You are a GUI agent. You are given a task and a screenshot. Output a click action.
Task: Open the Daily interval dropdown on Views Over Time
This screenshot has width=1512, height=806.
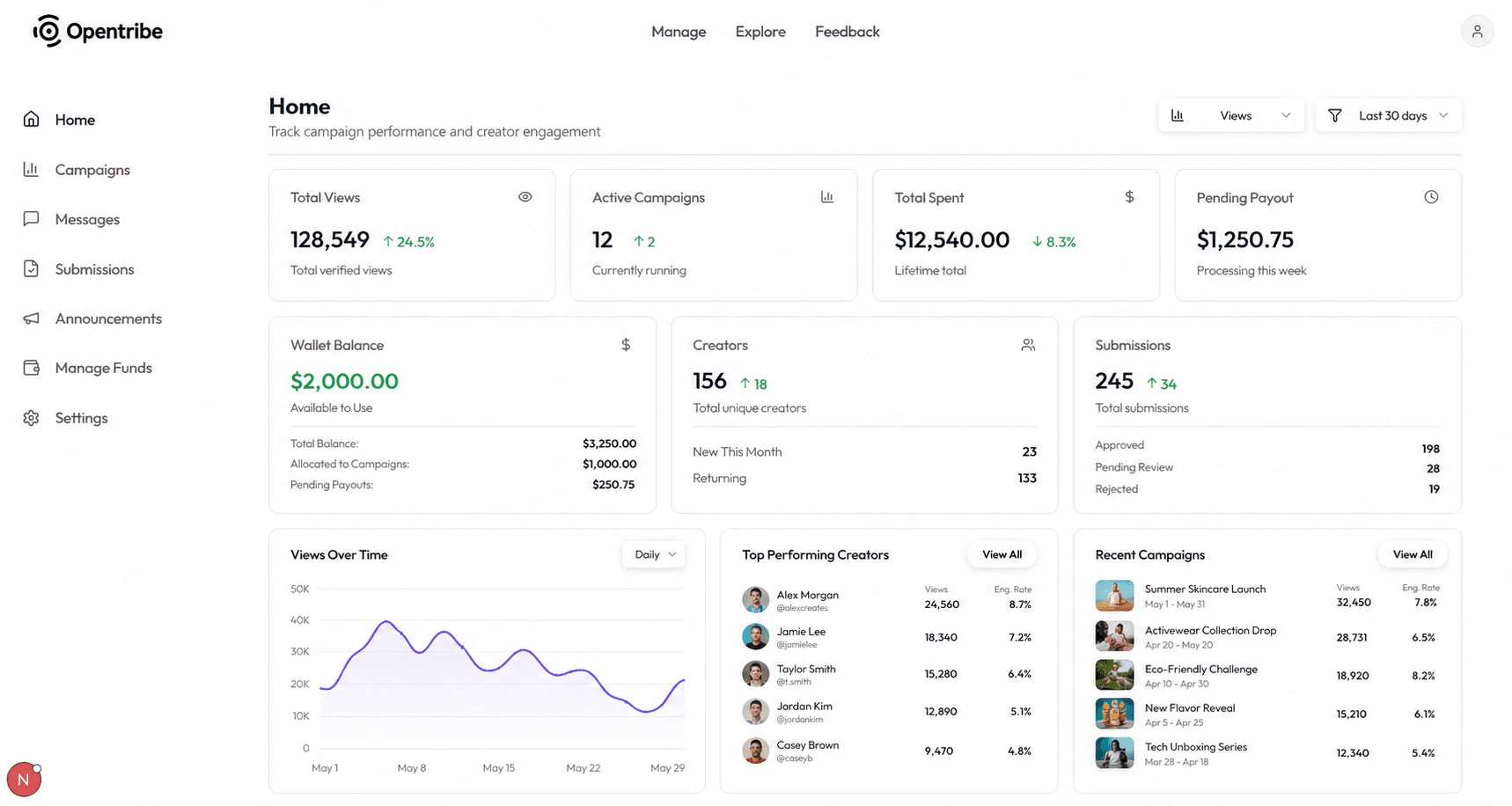tap(653, 554)
